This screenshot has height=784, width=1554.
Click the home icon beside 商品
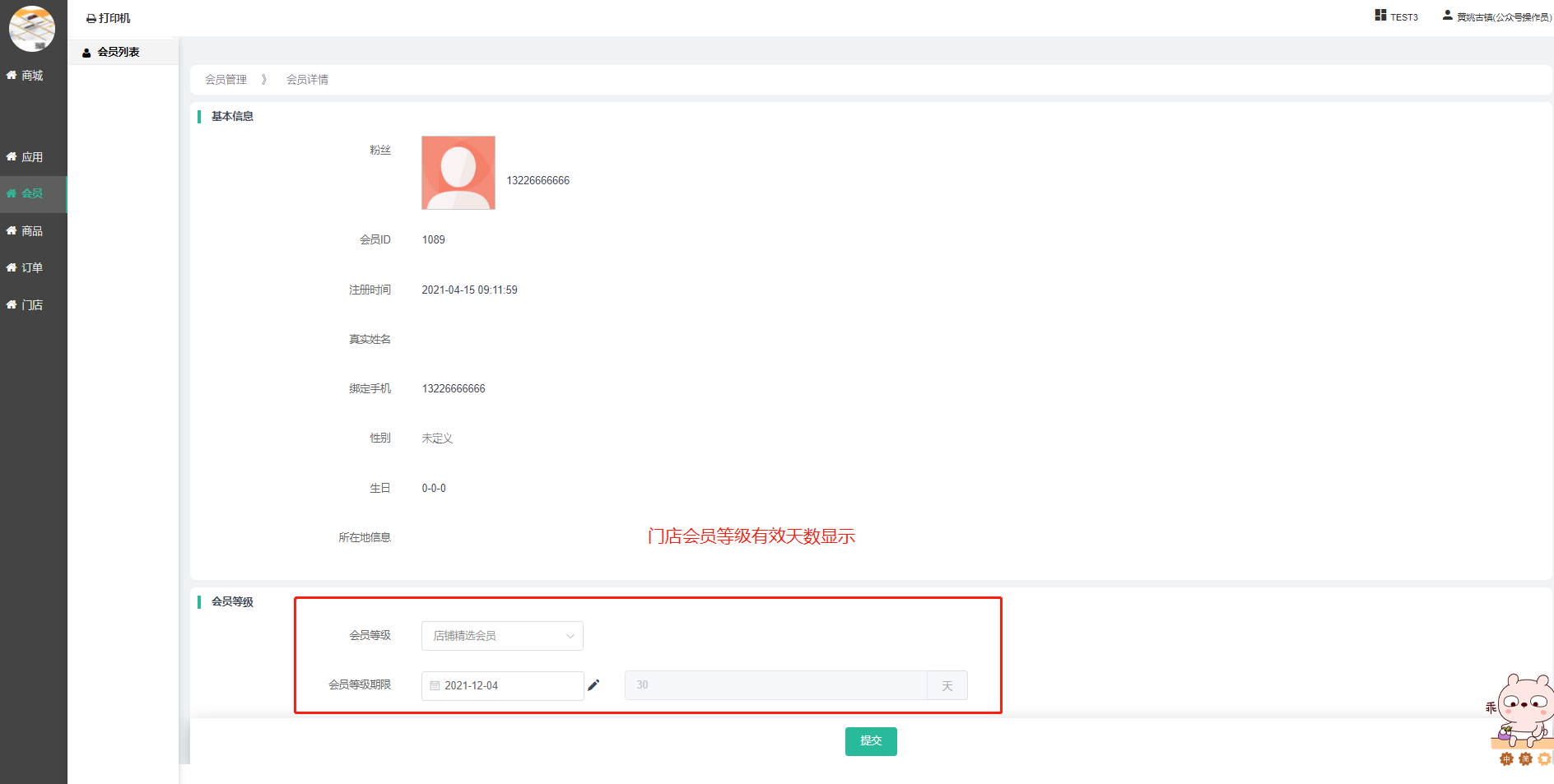tap(12, 231)
